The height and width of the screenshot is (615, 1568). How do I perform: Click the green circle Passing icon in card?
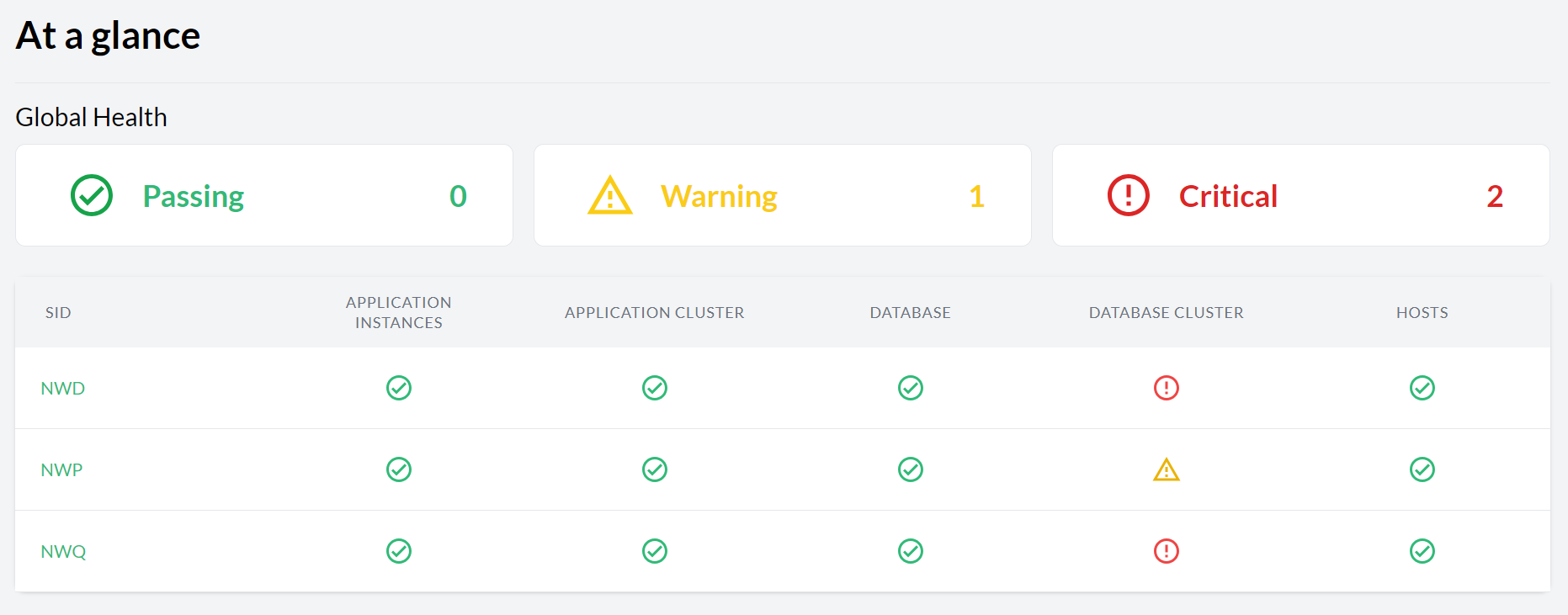(92, 195)
